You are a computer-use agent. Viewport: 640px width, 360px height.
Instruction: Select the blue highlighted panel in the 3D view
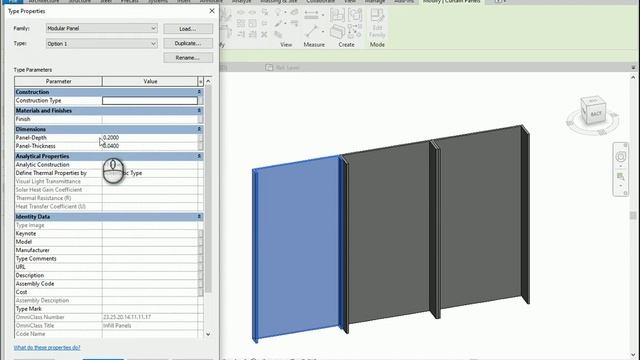298,249
